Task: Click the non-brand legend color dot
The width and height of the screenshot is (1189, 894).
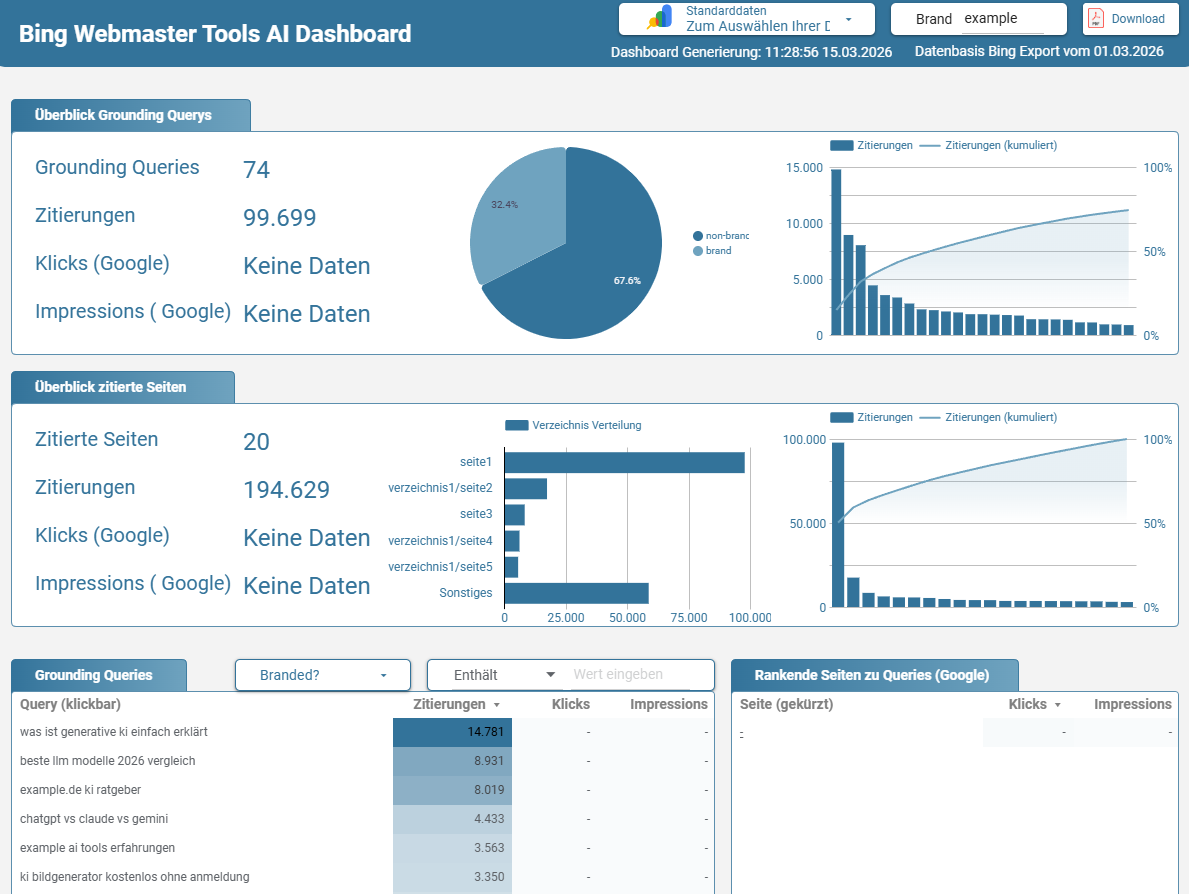Action: 698,236
